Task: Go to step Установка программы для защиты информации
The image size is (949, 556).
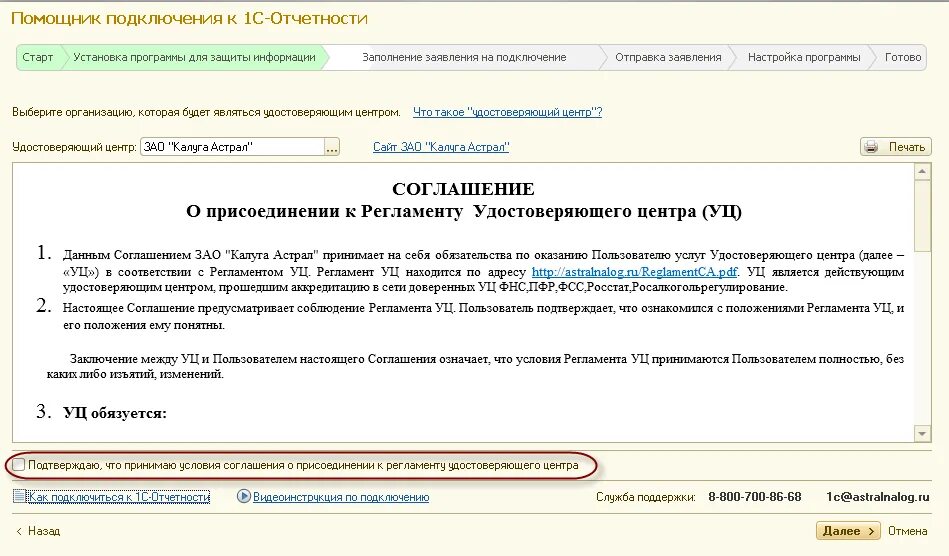Action: click(194, 57)
